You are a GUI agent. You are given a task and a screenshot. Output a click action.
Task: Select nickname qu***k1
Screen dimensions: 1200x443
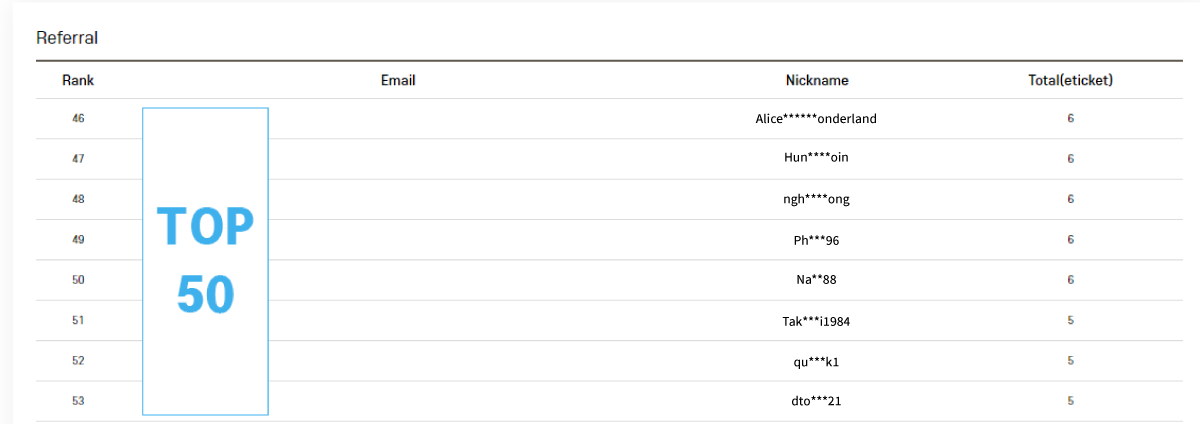816,361
